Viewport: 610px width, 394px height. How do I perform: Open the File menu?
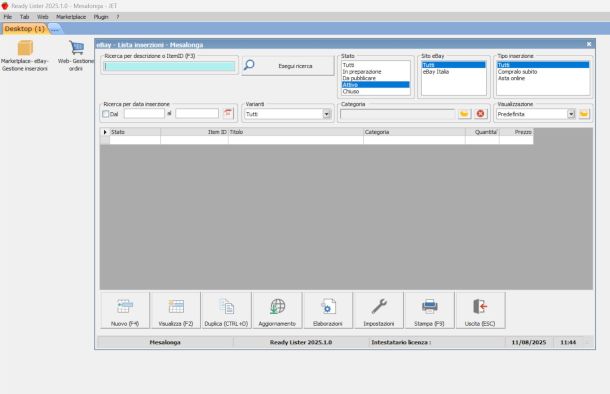pos(8,17)
